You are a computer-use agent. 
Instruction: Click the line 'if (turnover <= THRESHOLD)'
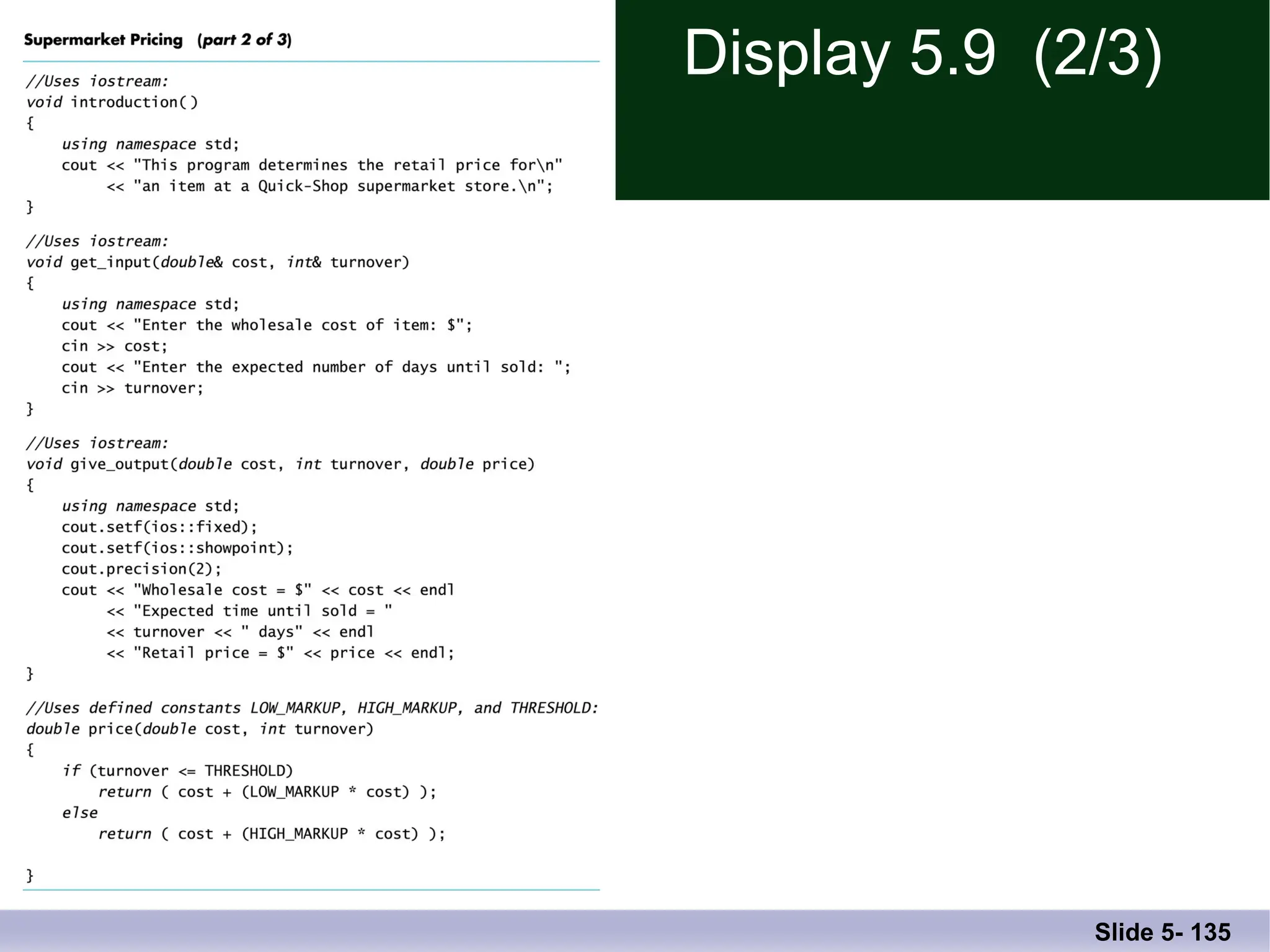click(177, 772)
